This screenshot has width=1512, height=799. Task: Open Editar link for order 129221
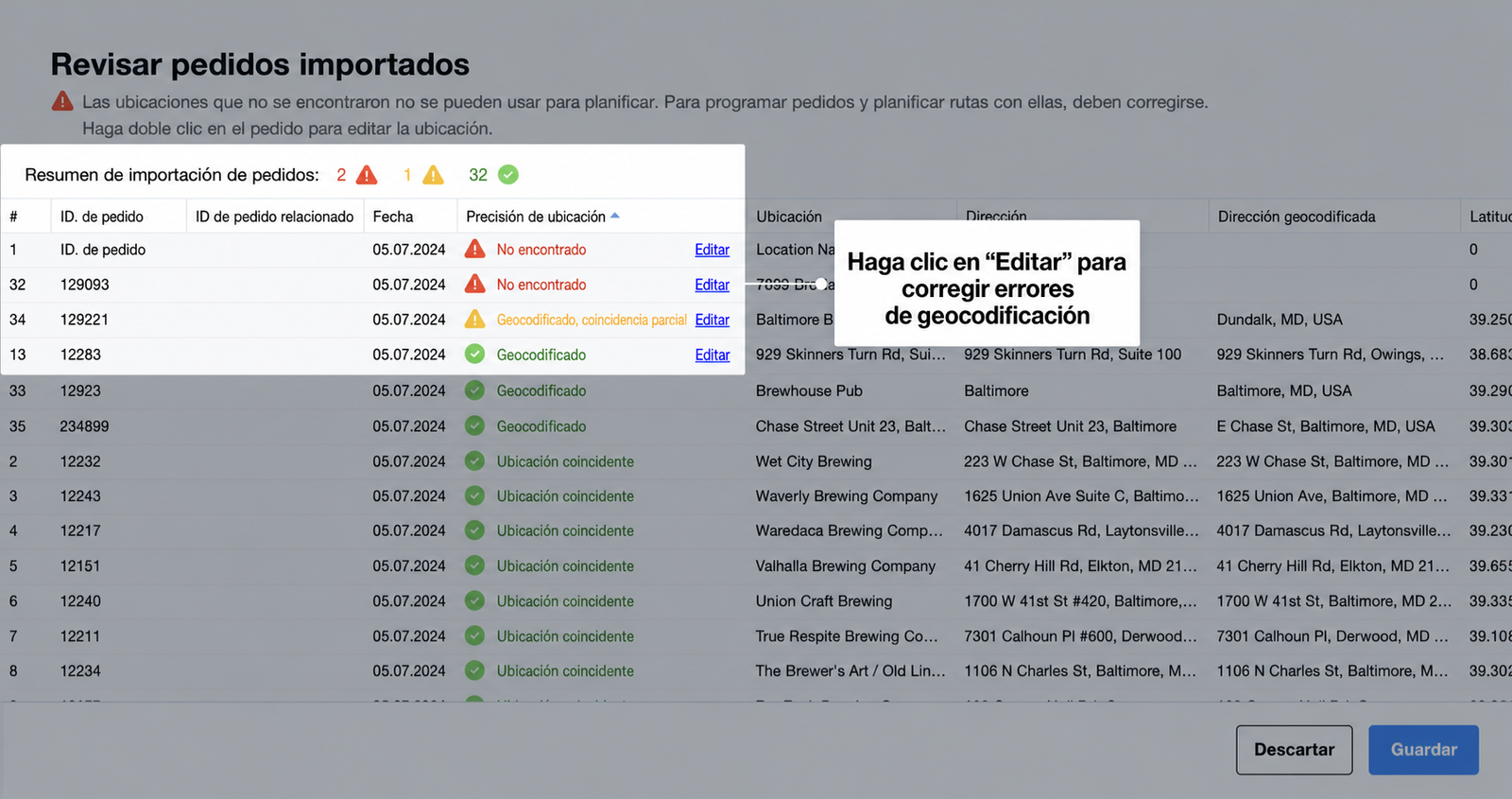click(713, 320)
